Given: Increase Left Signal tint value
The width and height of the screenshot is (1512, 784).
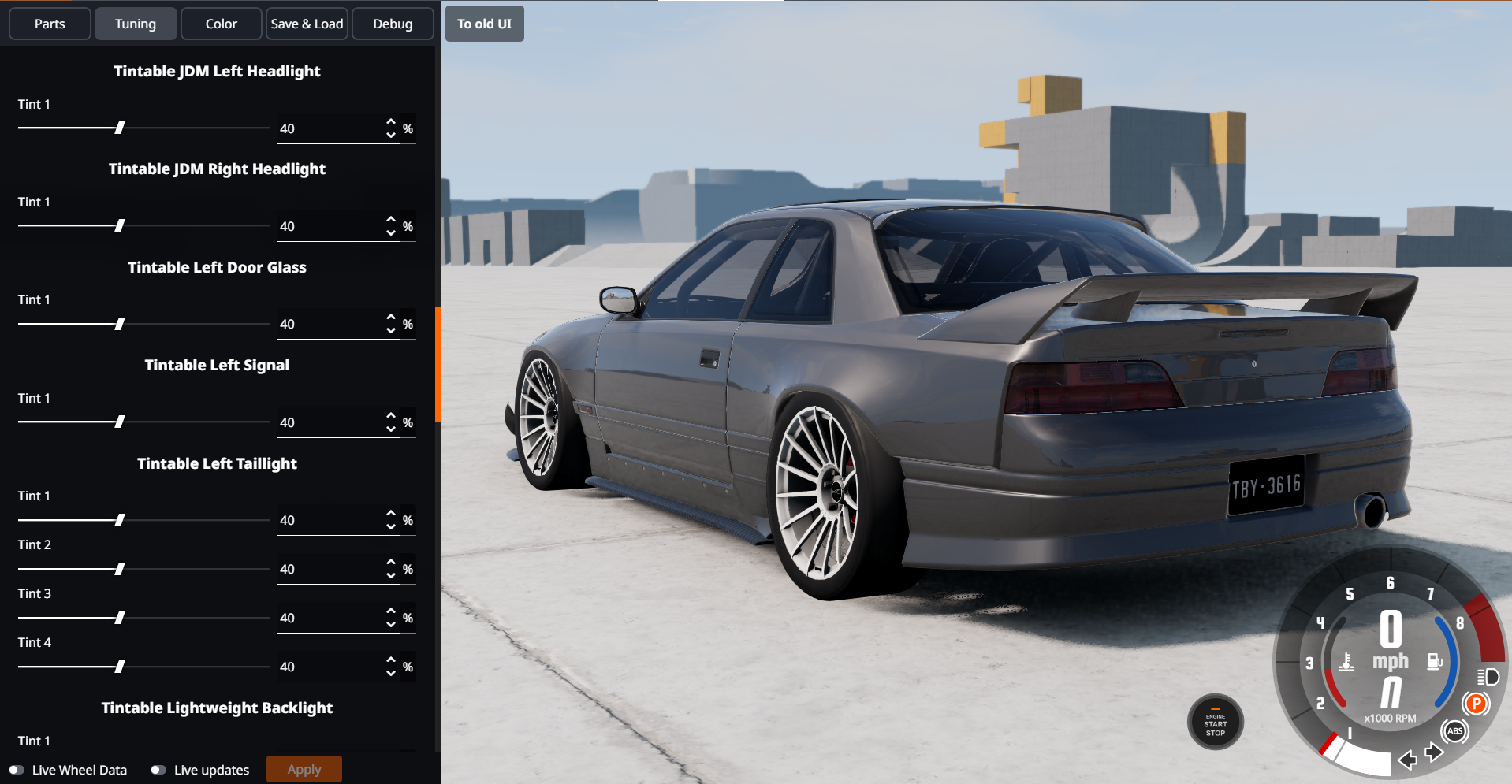Looking at the screenshot, I should 391,416.
